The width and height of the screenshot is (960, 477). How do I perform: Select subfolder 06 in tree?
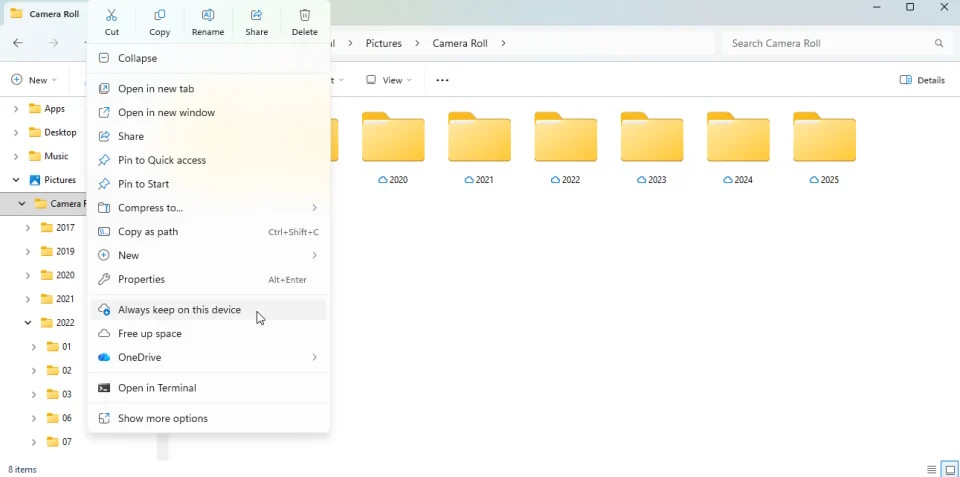point(59,418)
